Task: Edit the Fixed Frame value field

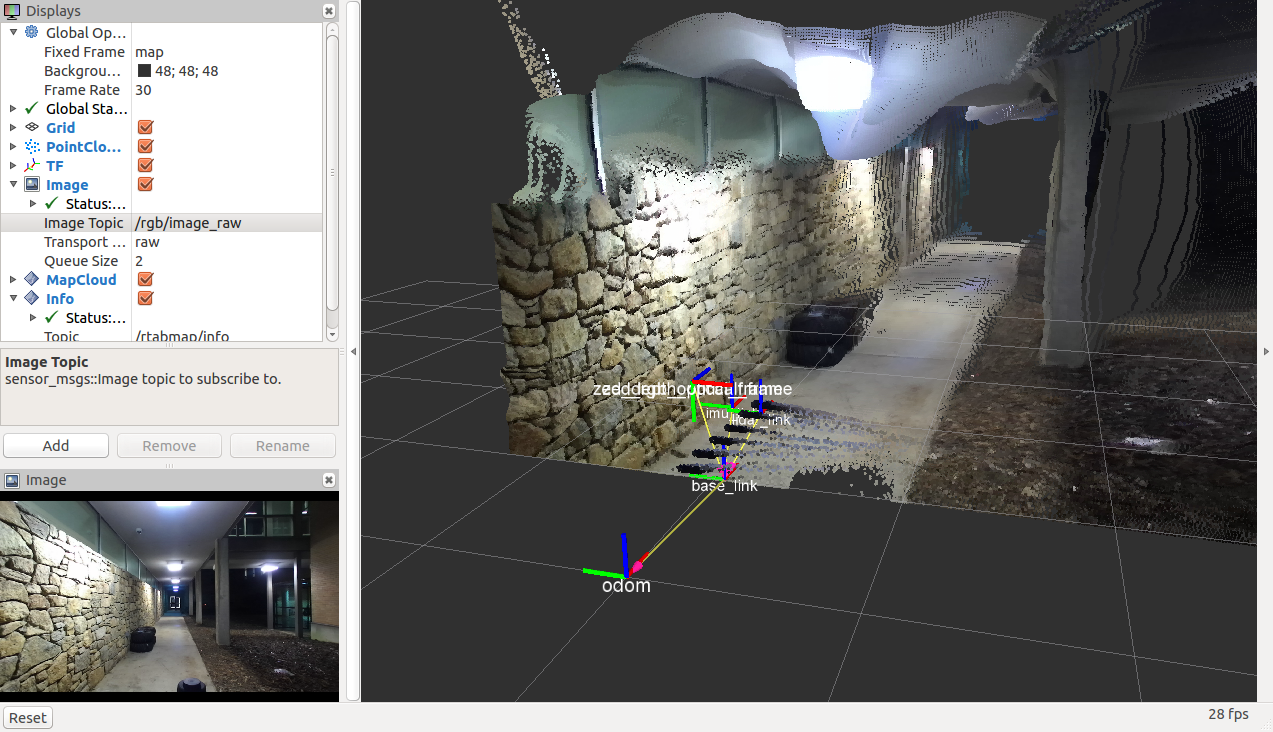Action: click(228, 52)
